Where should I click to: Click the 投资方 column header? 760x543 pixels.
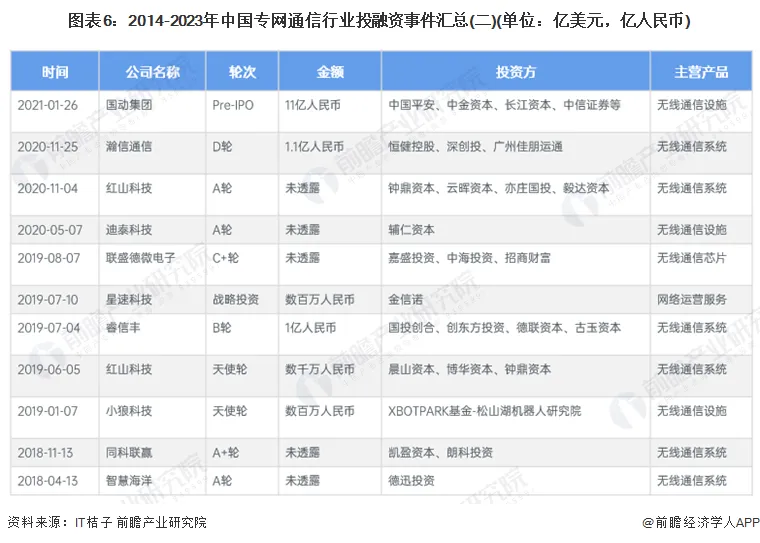click(x=516, y=72)
